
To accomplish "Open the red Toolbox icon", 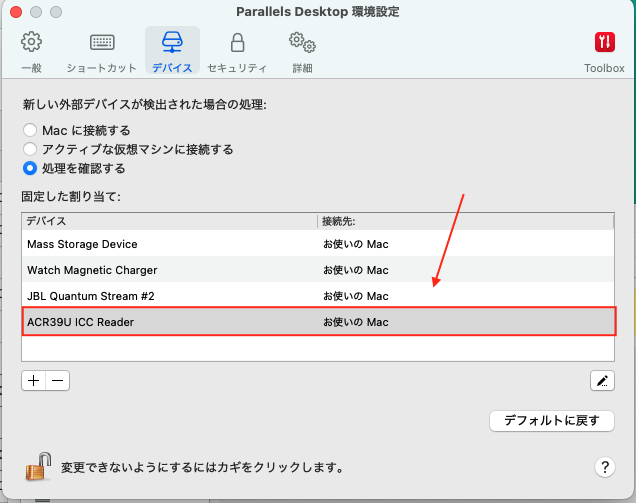I will (x=604, y=42).
